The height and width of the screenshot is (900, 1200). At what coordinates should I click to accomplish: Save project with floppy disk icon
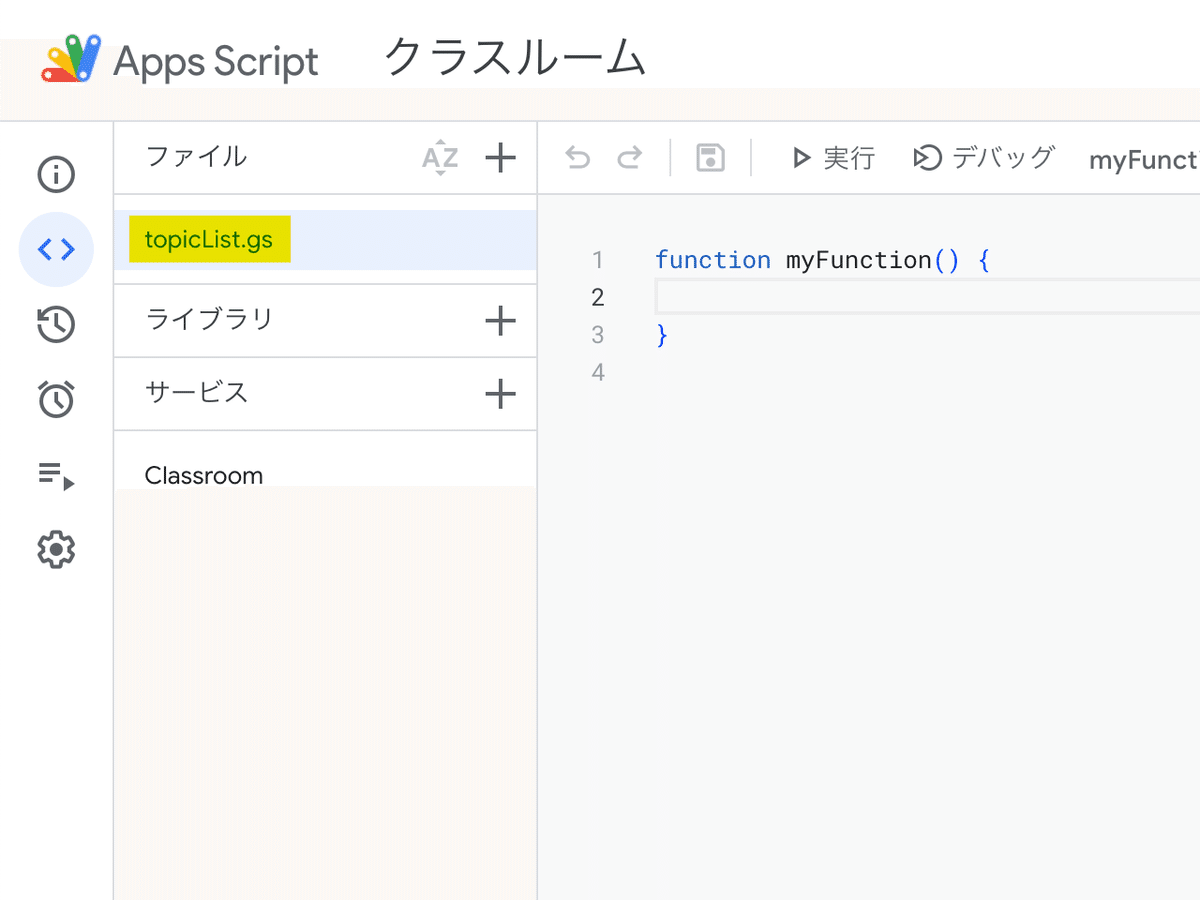point(710,158)
